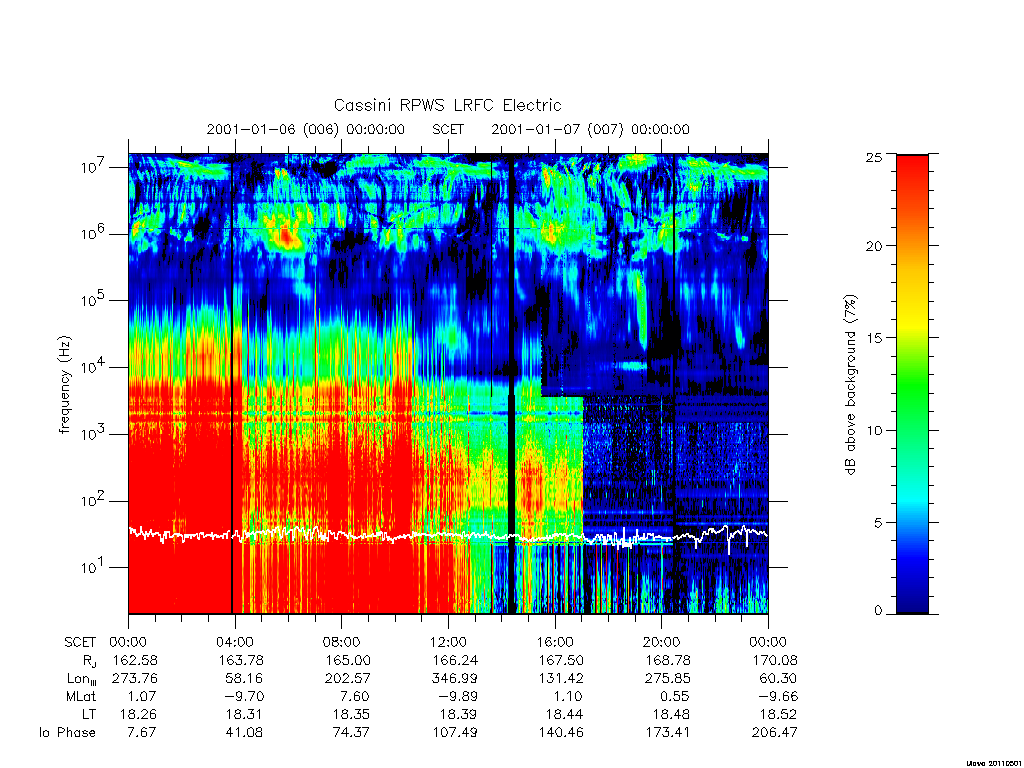Viewport: 1024px width, 768px height.
Task: Click the R_J value 170.08
Action: click(775, 660)
